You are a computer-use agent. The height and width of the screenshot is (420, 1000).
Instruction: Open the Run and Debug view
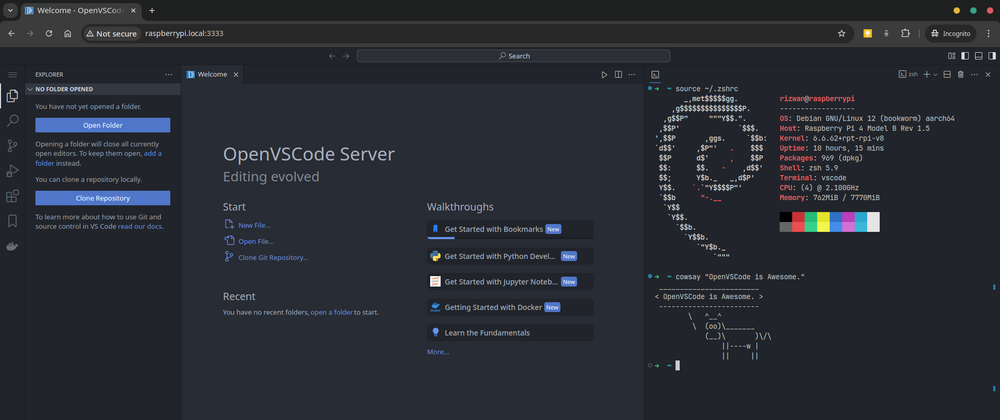click(12, 171)
